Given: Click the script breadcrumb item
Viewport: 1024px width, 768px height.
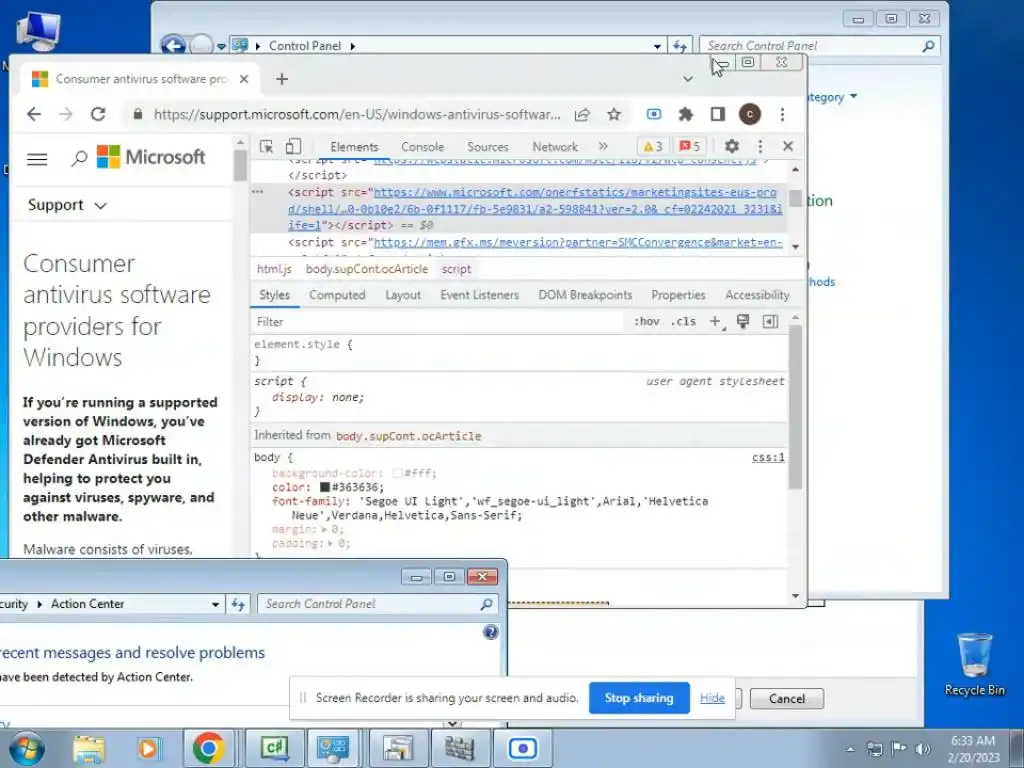Looking at the screenshot, I should tap(456, 269).
